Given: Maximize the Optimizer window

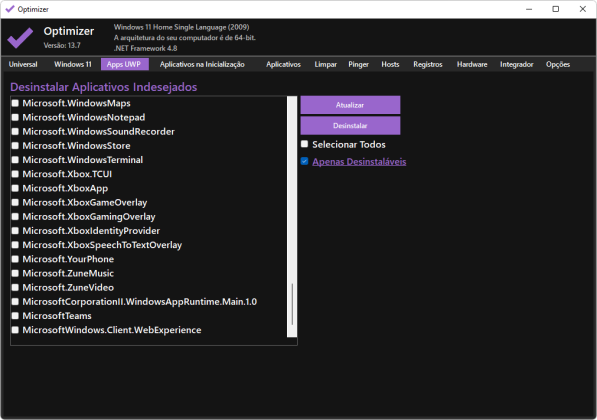Looking at the screenshot, I should (x=555, y=9).
